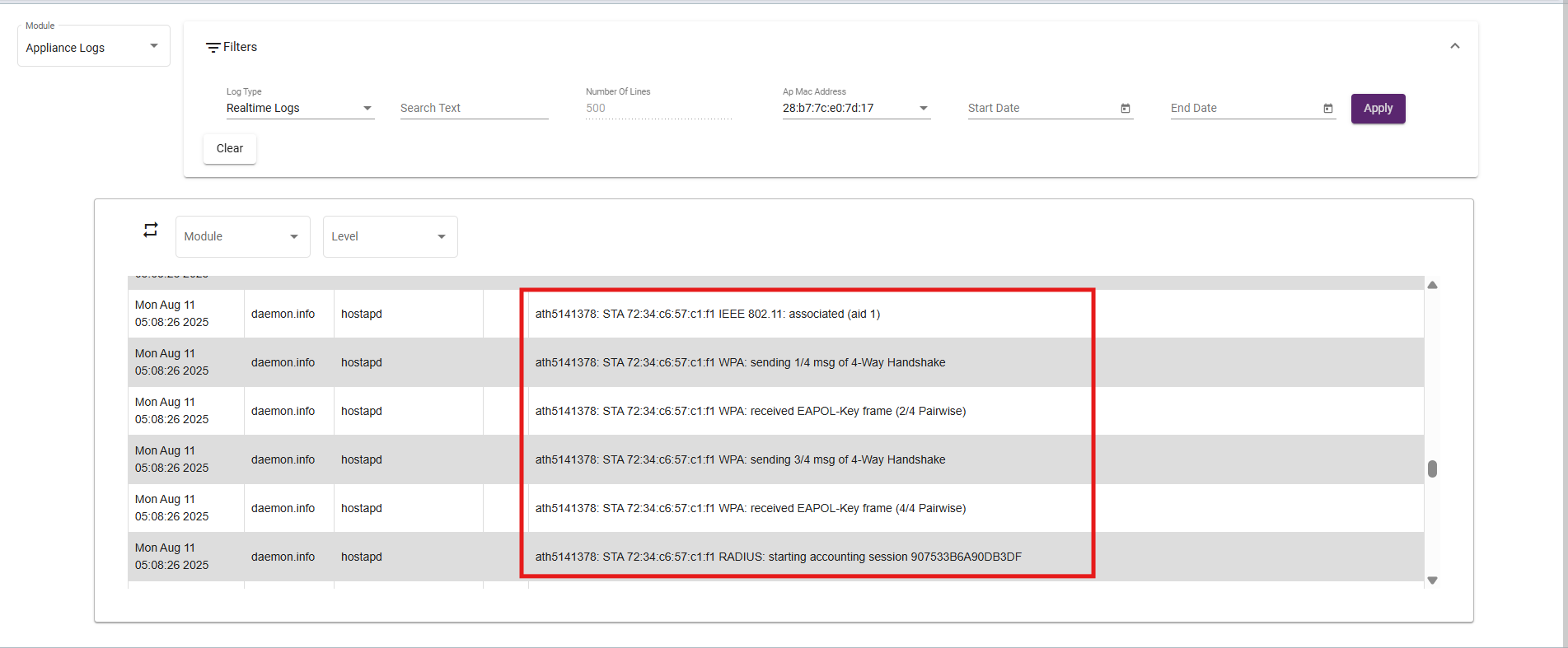Click the log scrollbar thumb

[x=1432, y=469]
